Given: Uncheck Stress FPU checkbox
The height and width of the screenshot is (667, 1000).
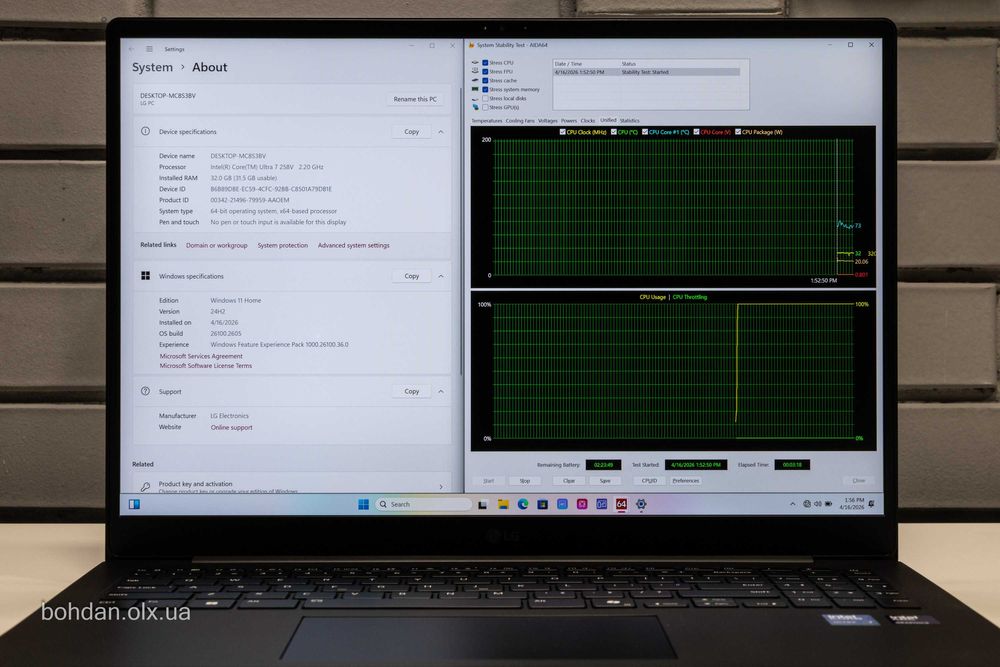Looking at the screenshot, I should 485,71.
